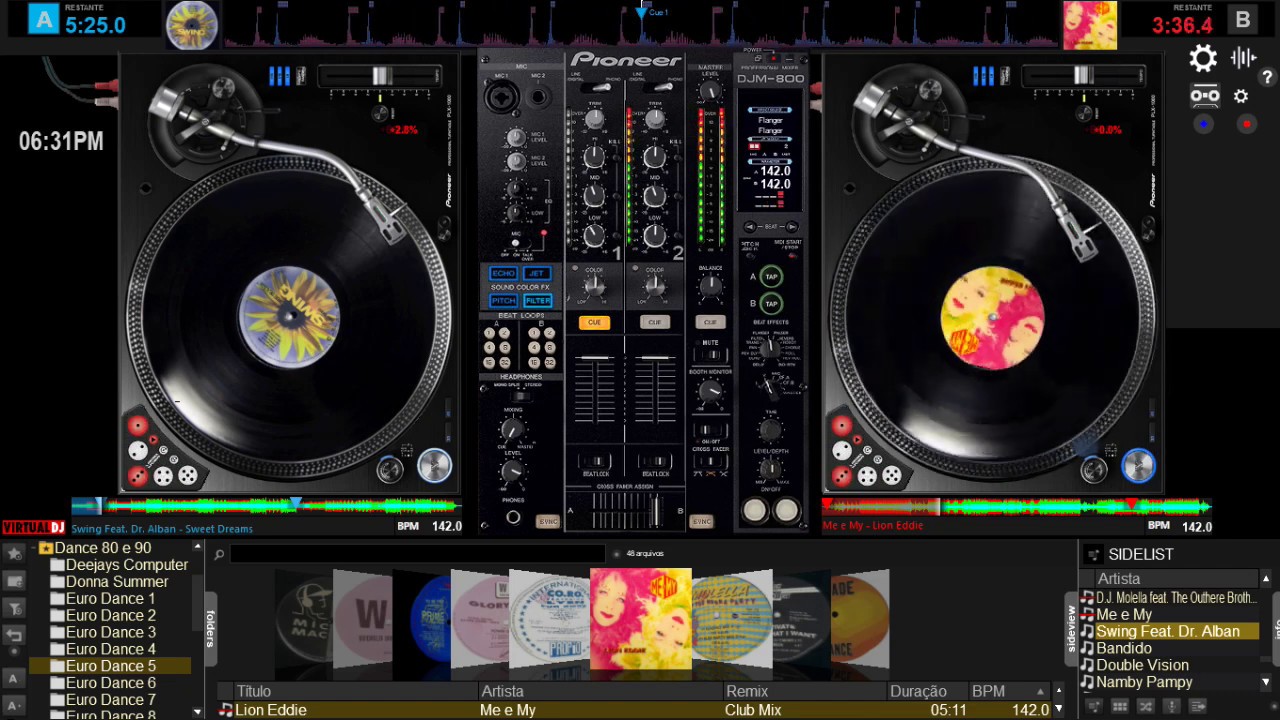Collapse the Dance 80 e 90 folder
The width and height of the screenshot is (1280, 720).
click(x=34, y=548)
